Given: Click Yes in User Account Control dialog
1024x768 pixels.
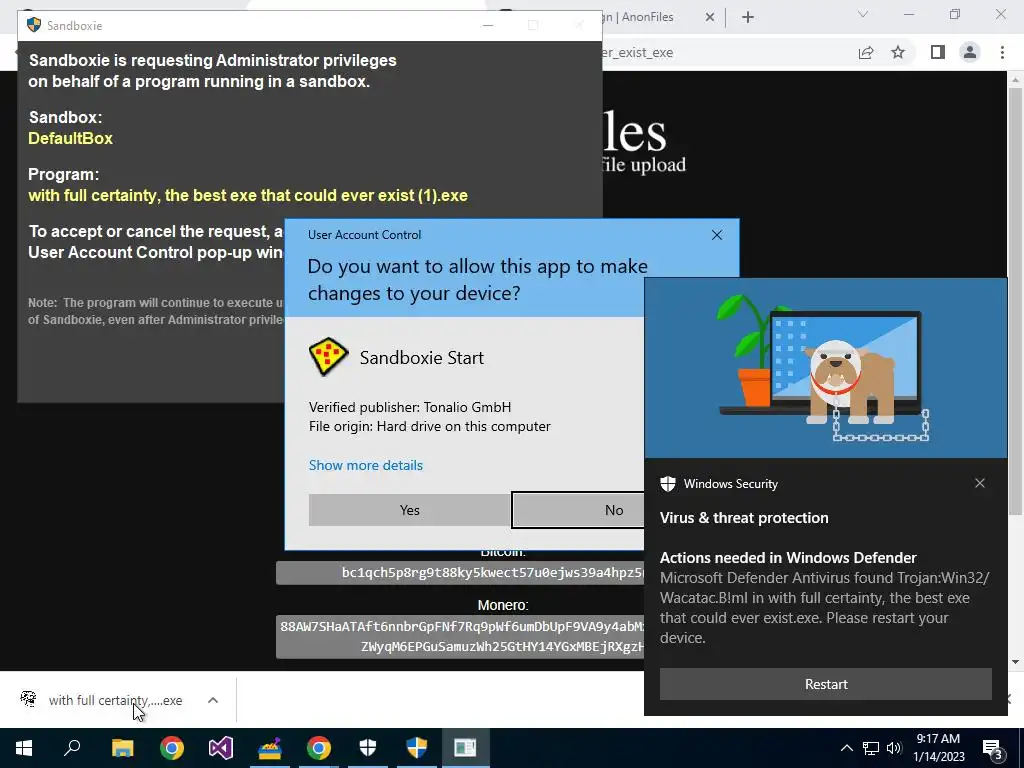Looking at the screenshot, I should pos(409,510).
